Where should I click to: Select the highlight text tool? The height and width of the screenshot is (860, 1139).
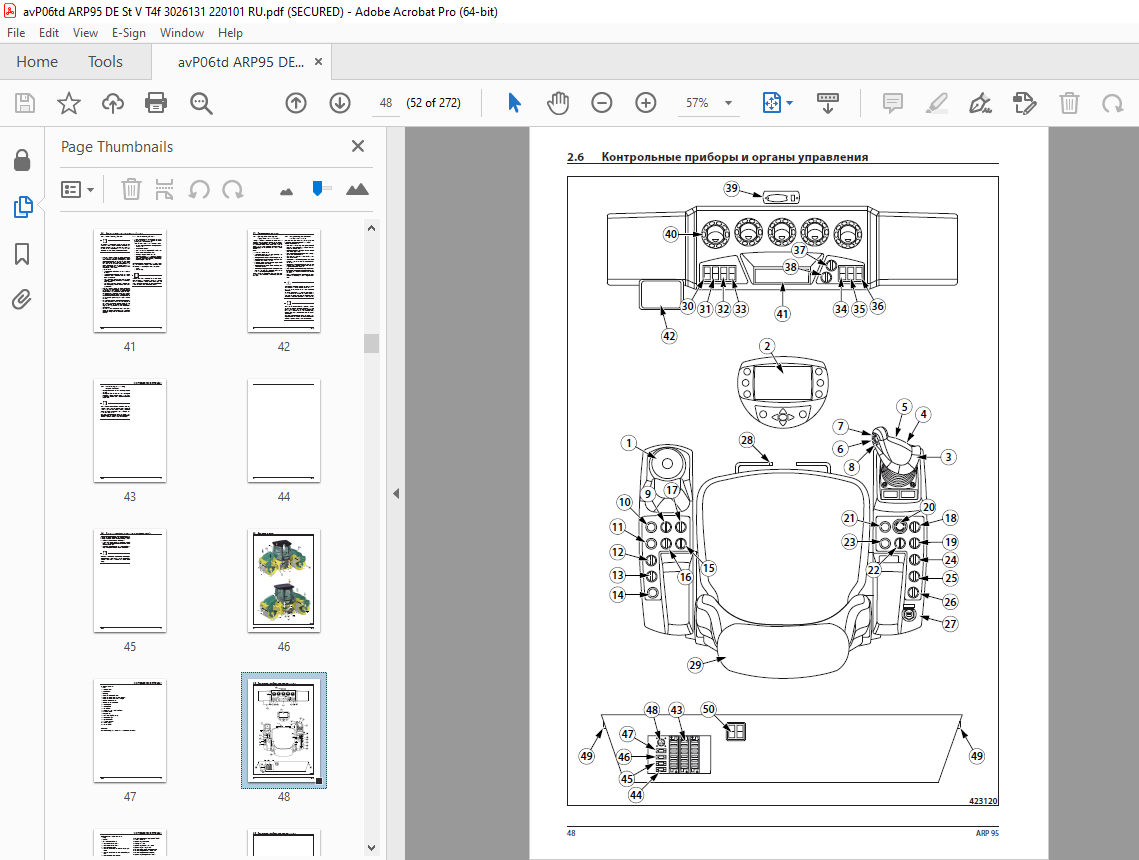click(x=937, y=103)
